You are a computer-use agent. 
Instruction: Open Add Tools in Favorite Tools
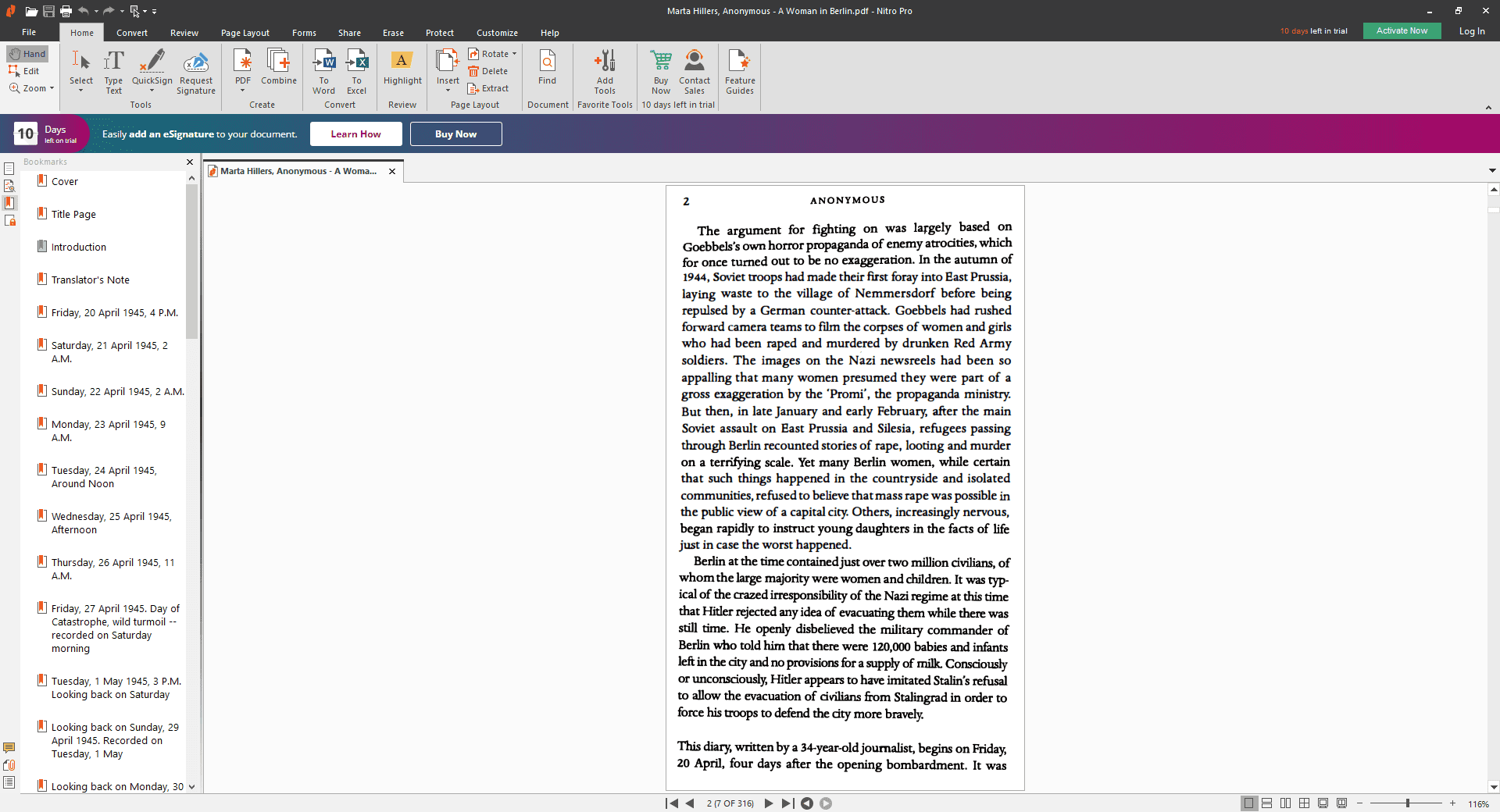[x=605, y=72]
